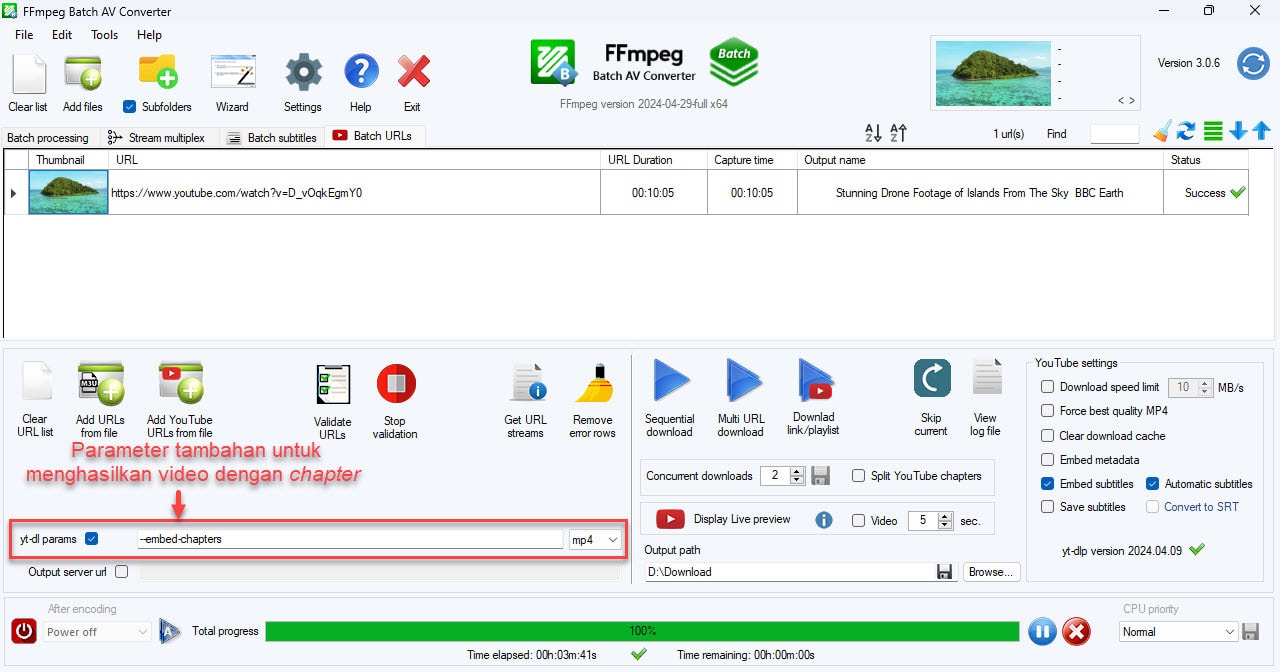Image resolution: width=1280 pixels, height=672 pixels.
Task: Uncheck Embed subtitles
Action: tap(1047, 484)
